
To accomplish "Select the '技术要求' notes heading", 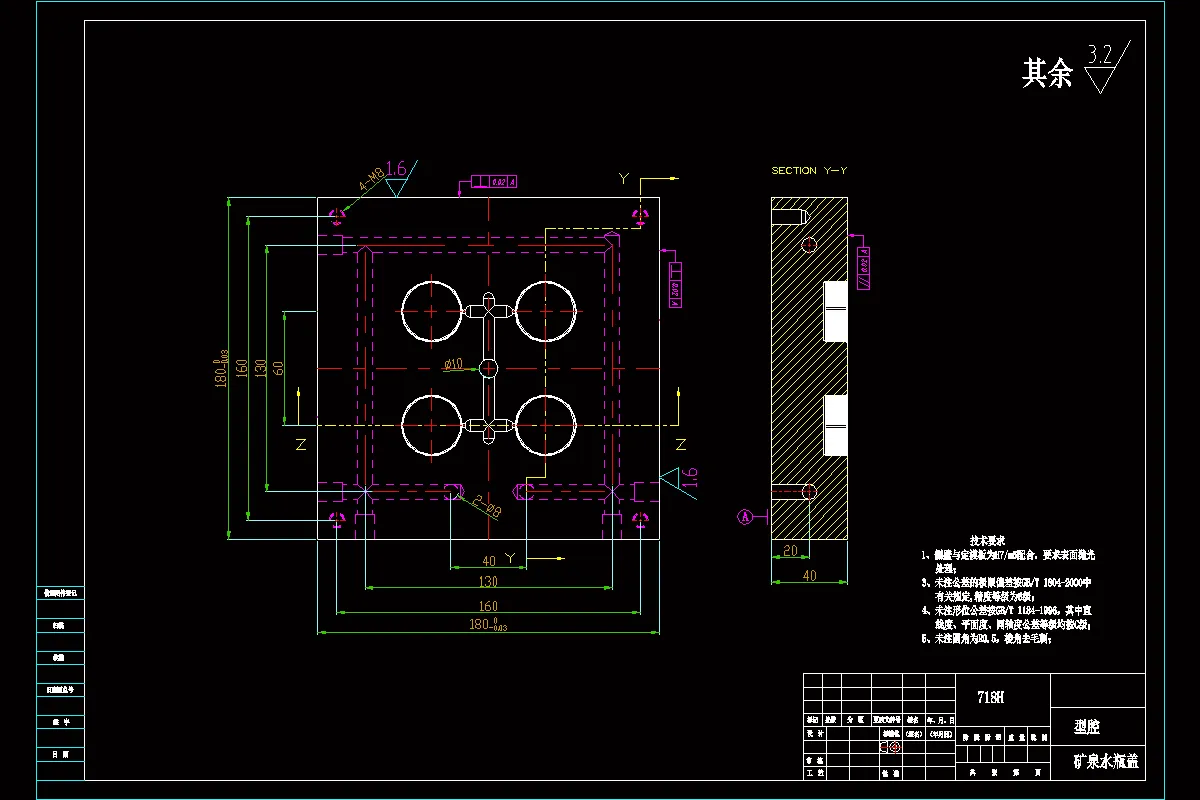I will tap(987, 539).
